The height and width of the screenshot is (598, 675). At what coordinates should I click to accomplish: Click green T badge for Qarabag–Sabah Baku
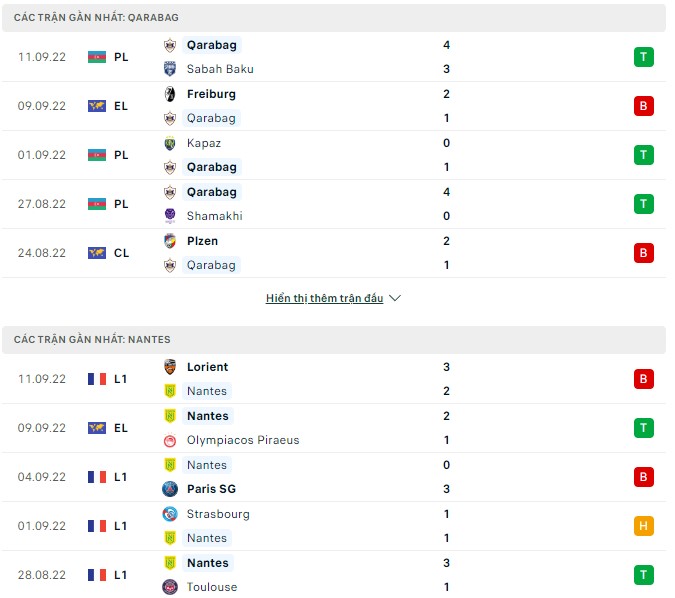(x=644, y=57)
